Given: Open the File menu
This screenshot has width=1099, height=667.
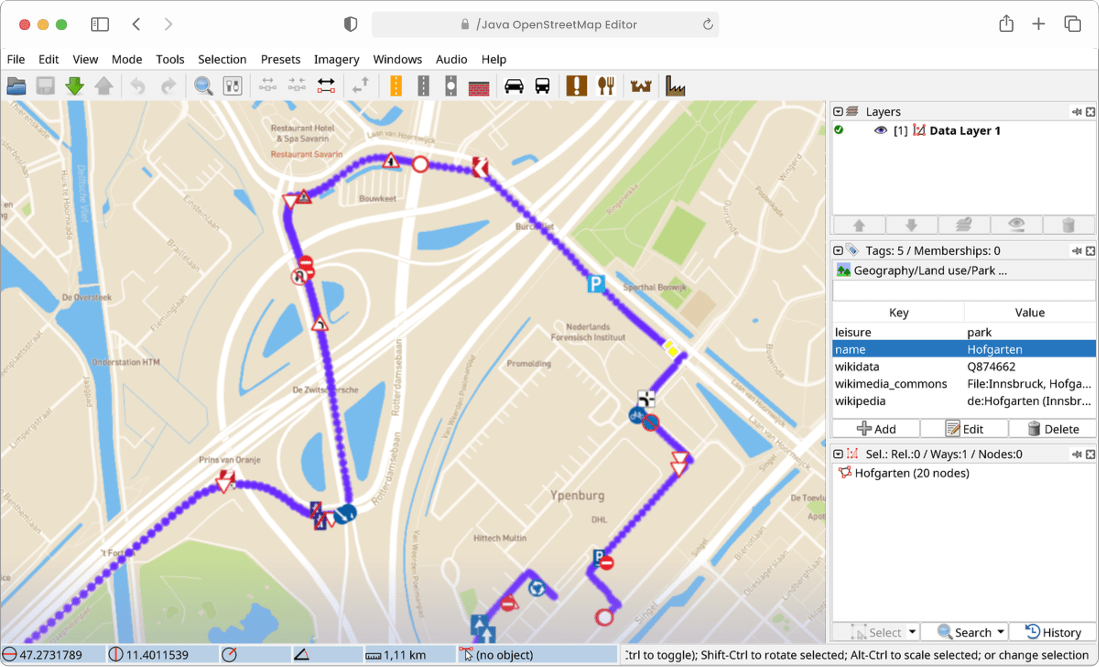Looking at the screenshot, I should [15, 60].
